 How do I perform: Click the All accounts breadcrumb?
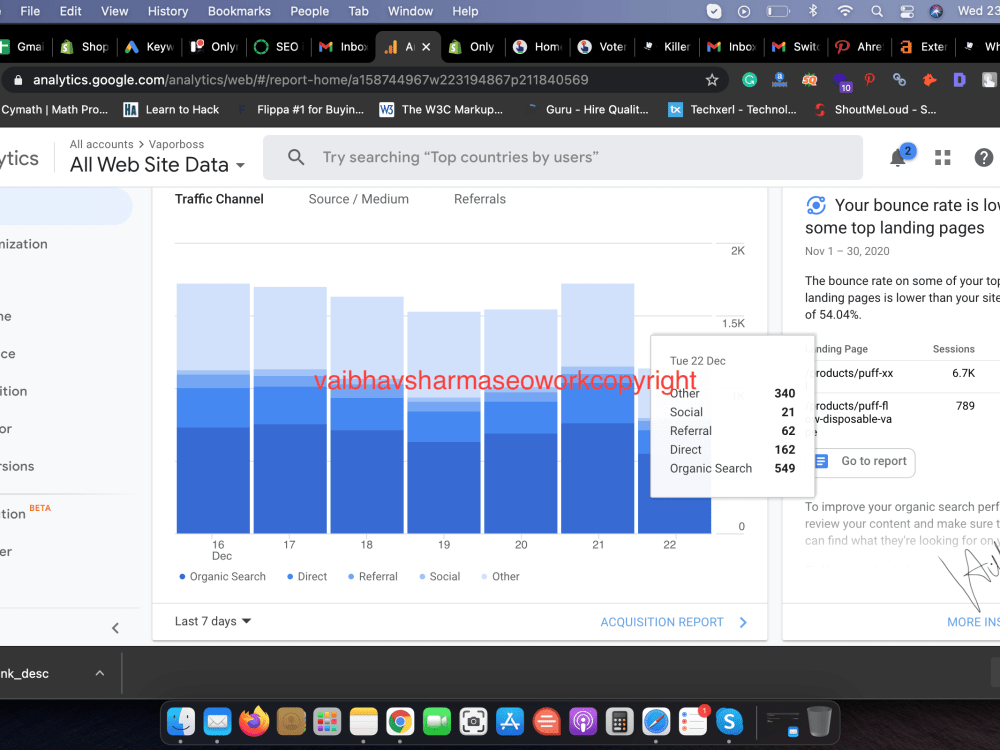click(x=101, y=144)
